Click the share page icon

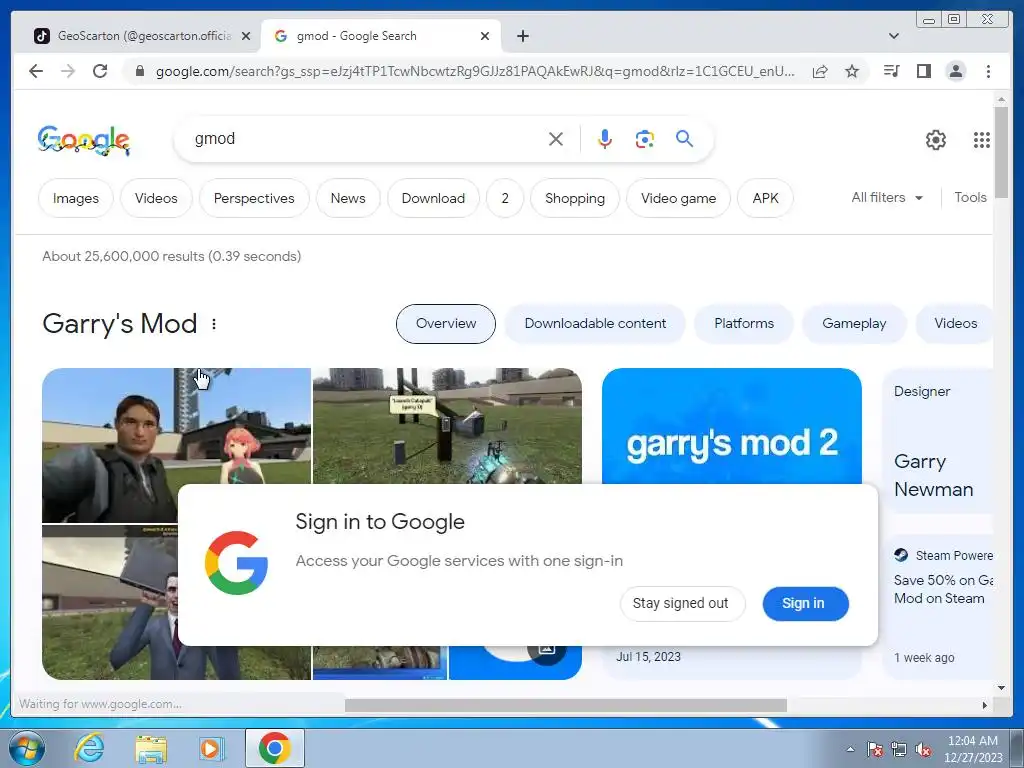(x=820, y=71)
